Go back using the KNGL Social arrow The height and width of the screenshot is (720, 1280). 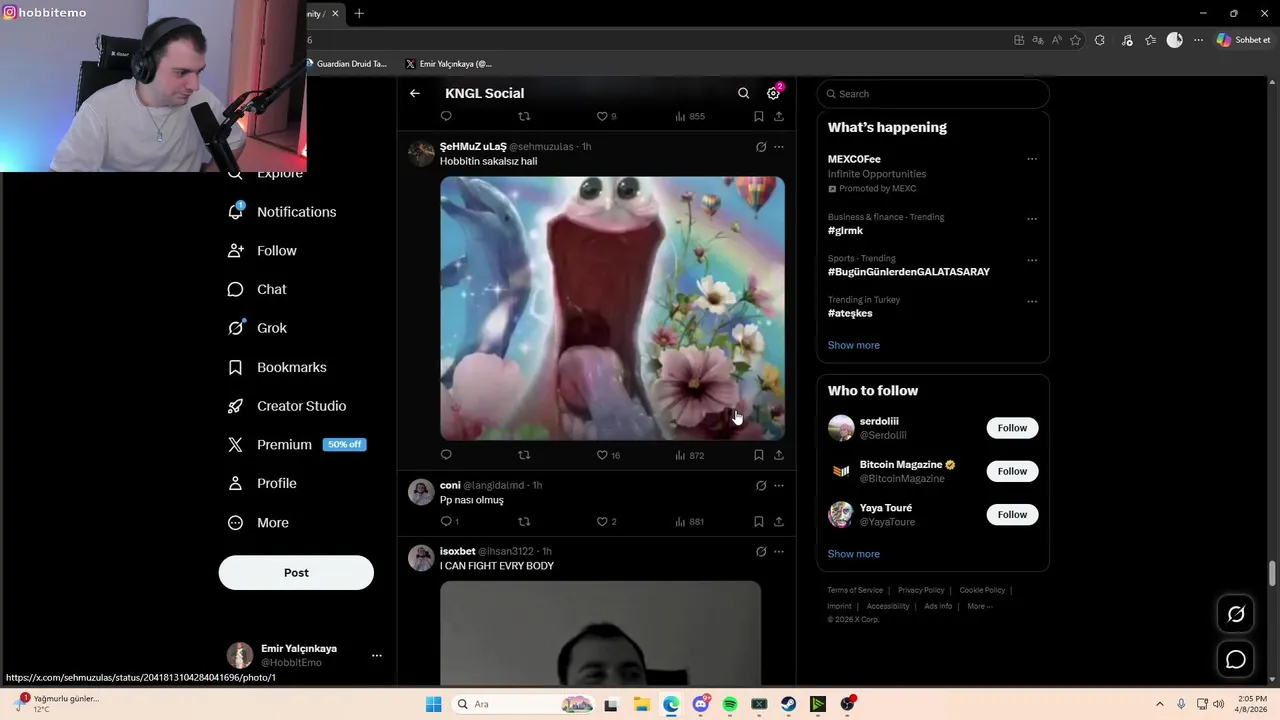tap(415, 93)
